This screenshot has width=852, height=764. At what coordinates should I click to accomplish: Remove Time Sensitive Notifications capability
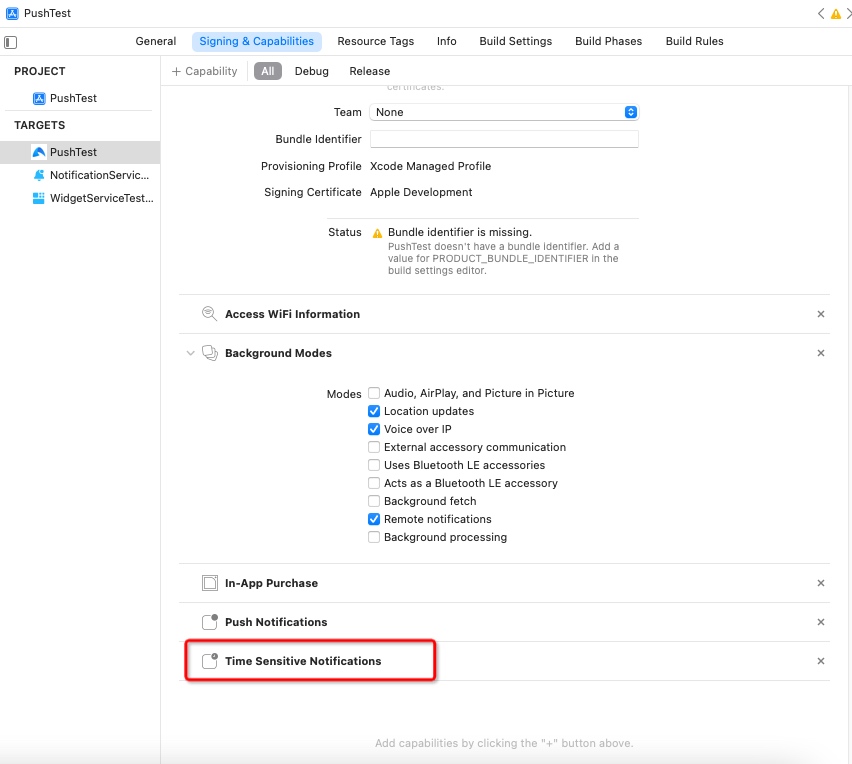pos(821,661)
